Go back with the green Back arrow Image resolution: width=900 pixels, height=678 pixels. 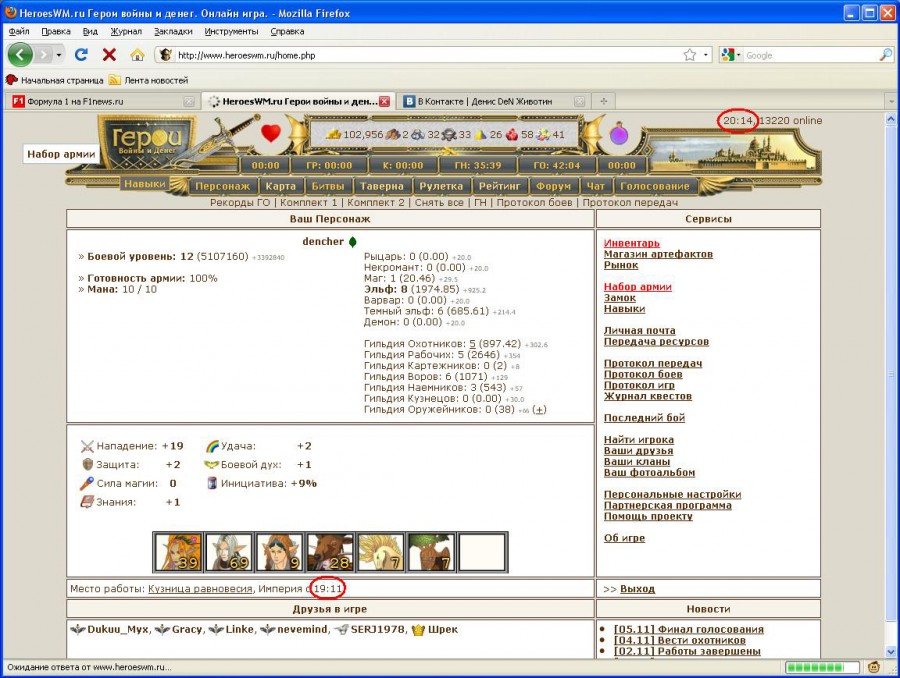pos(20,55)
